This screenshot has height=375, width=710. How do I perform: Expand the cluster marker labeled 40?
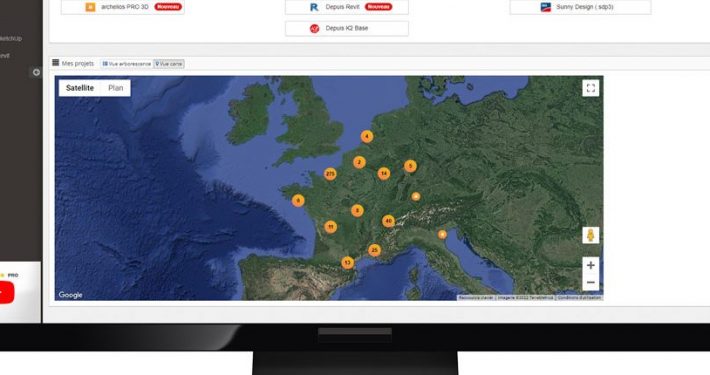pos(388,221)
